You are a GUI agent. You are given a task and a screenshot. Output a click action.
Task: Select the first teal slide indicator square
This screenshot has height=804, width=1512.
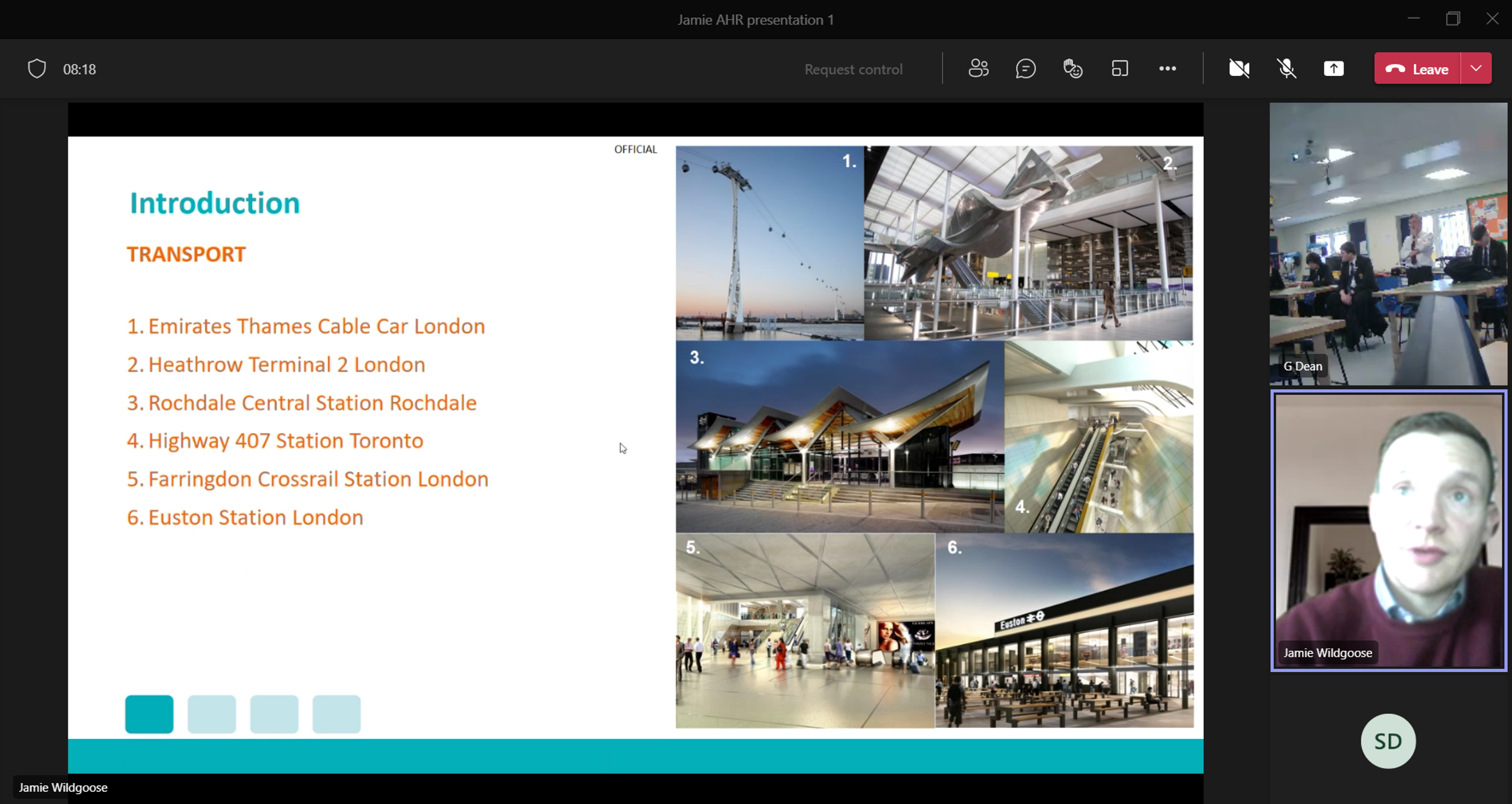click(x=149, y=713)
